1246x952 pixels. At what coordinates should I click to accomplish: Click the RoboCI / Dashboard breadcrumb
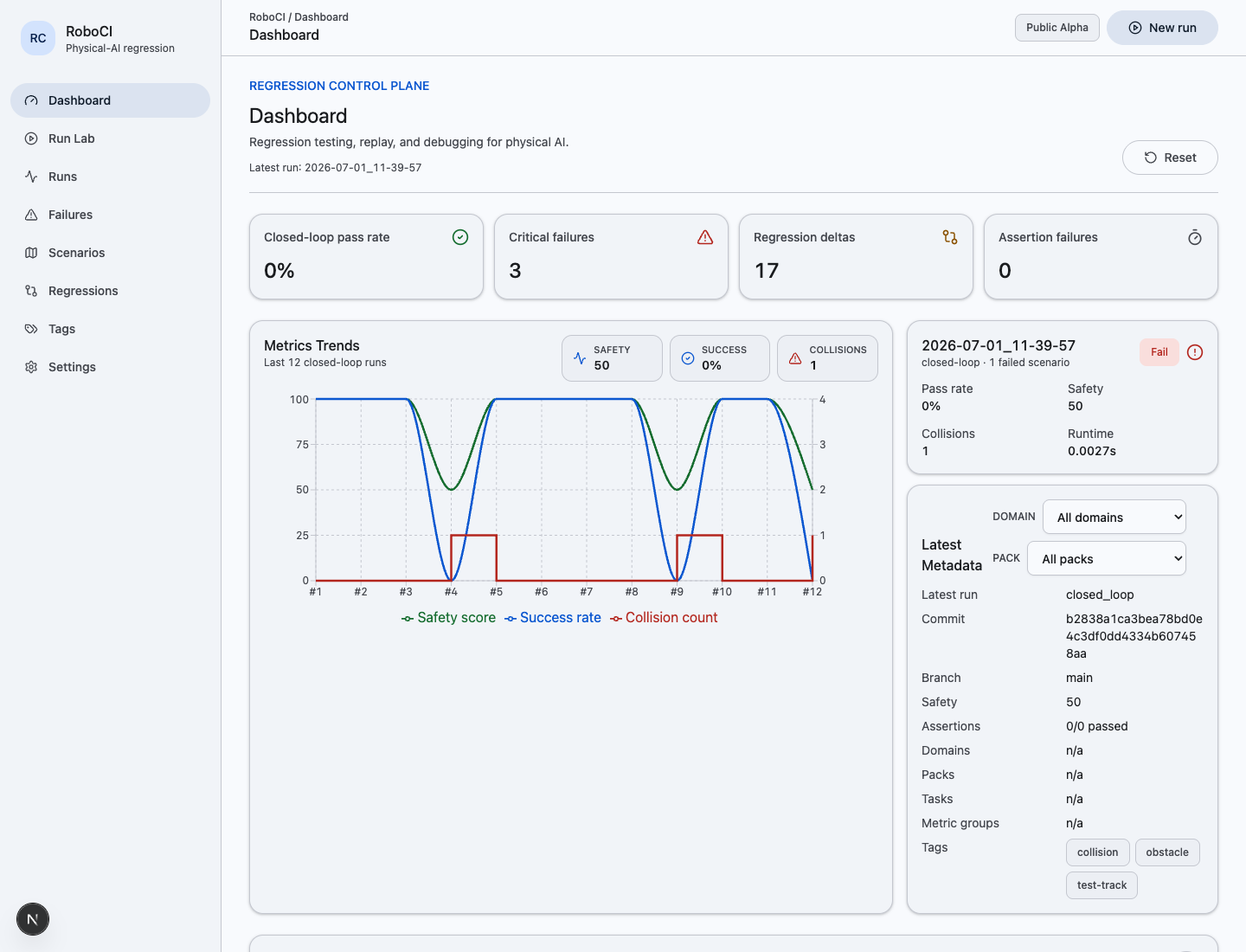click(x=299, y=17)
